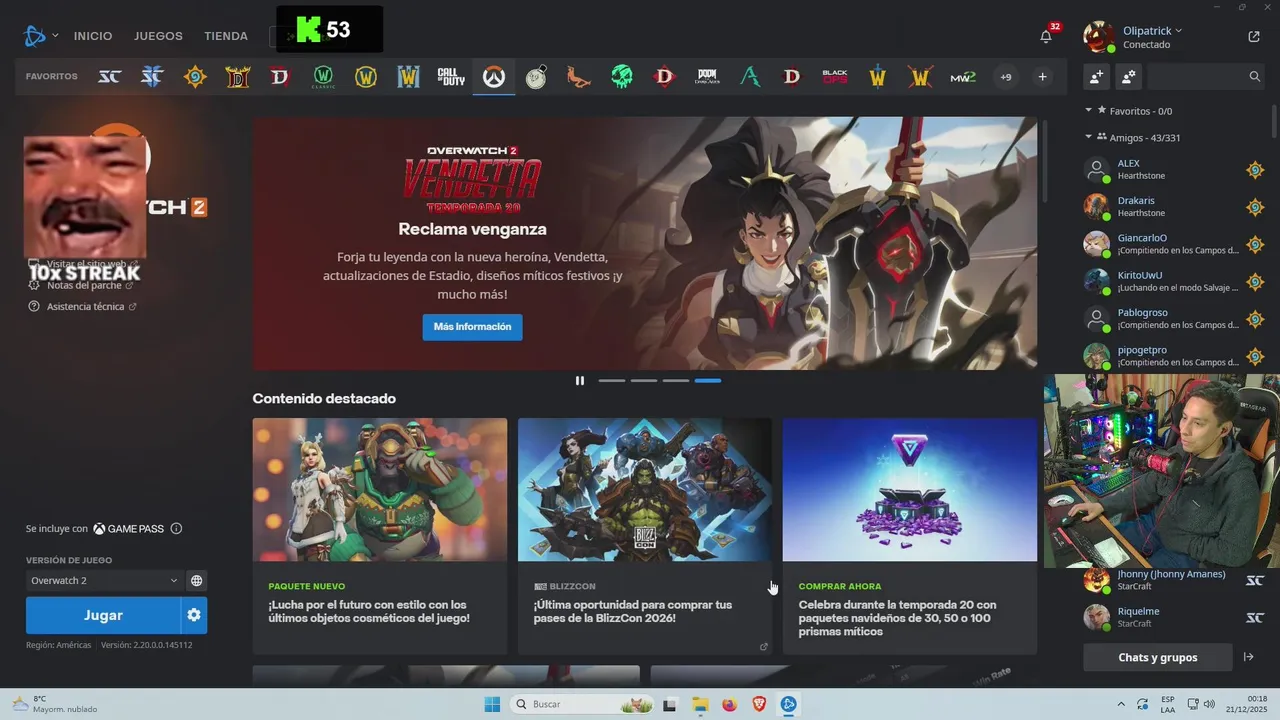1280x720 pixels.
Task: Pause the banner carousel
Action: point(580,380)
